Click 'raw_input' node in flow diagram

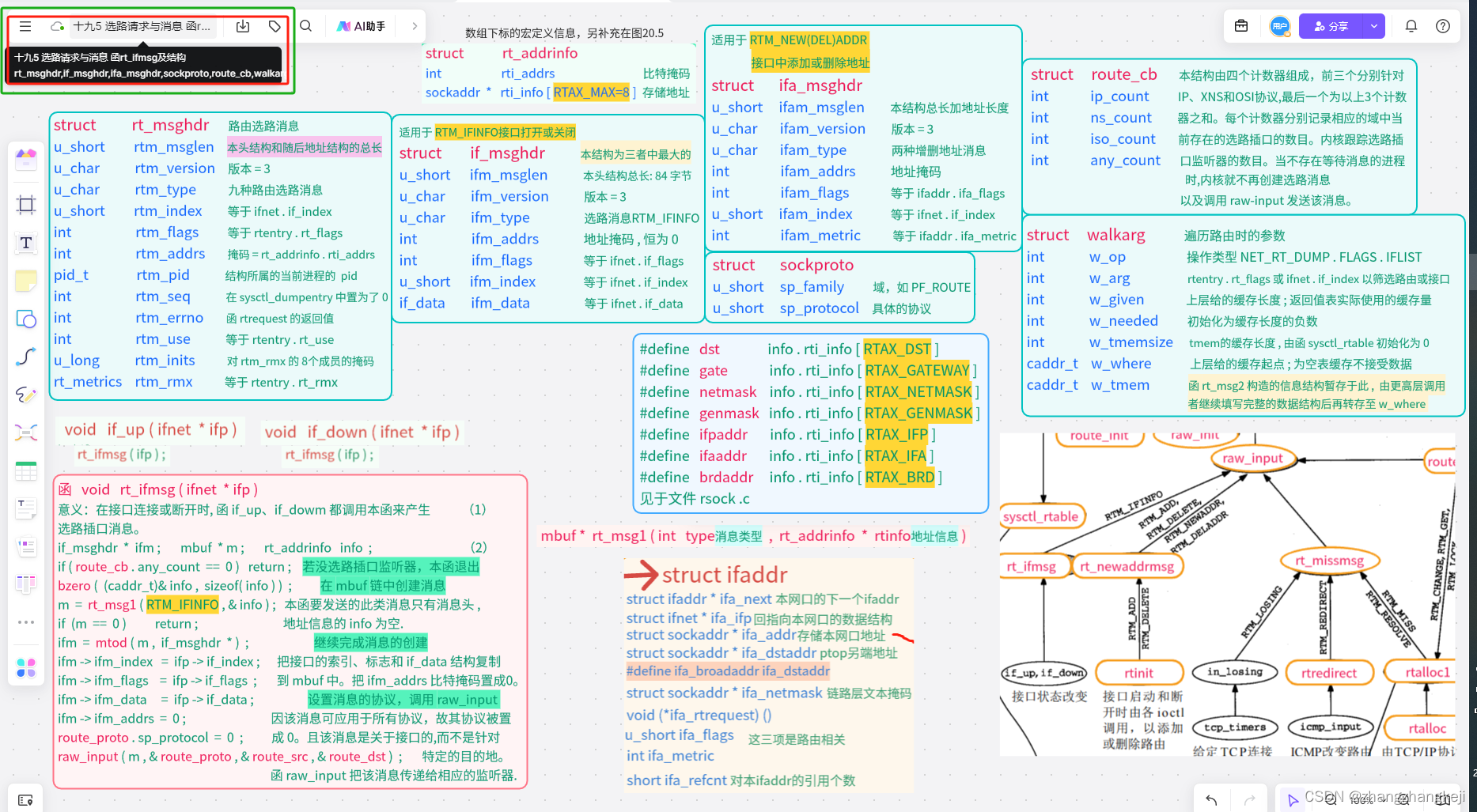coord(1252,459)
